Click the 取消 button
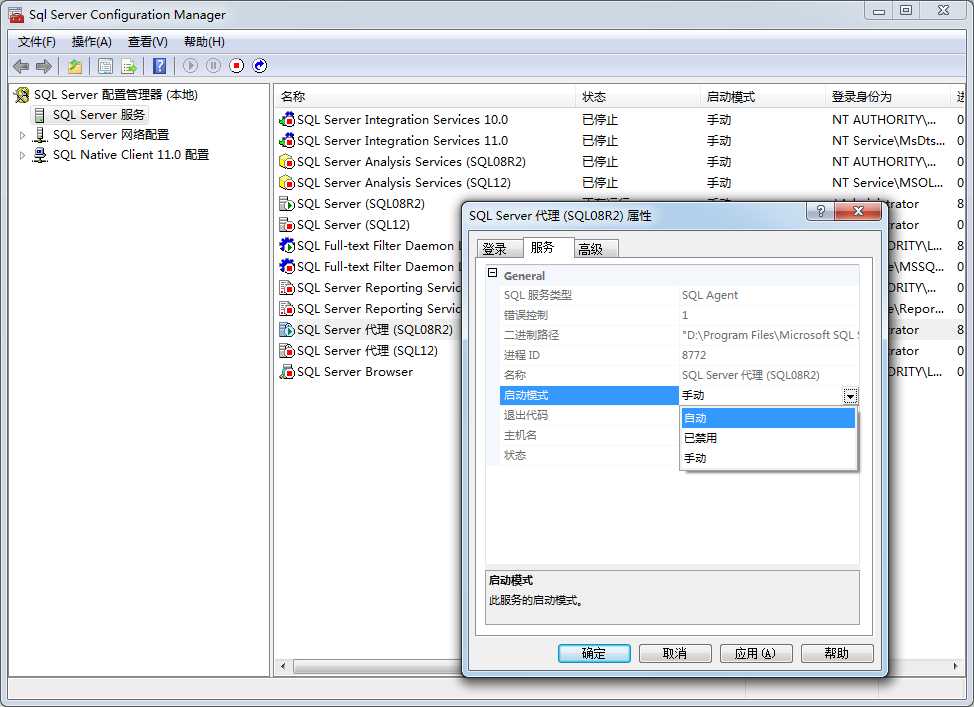The width and height of the screenshot is (974, 707). [675, 653]
